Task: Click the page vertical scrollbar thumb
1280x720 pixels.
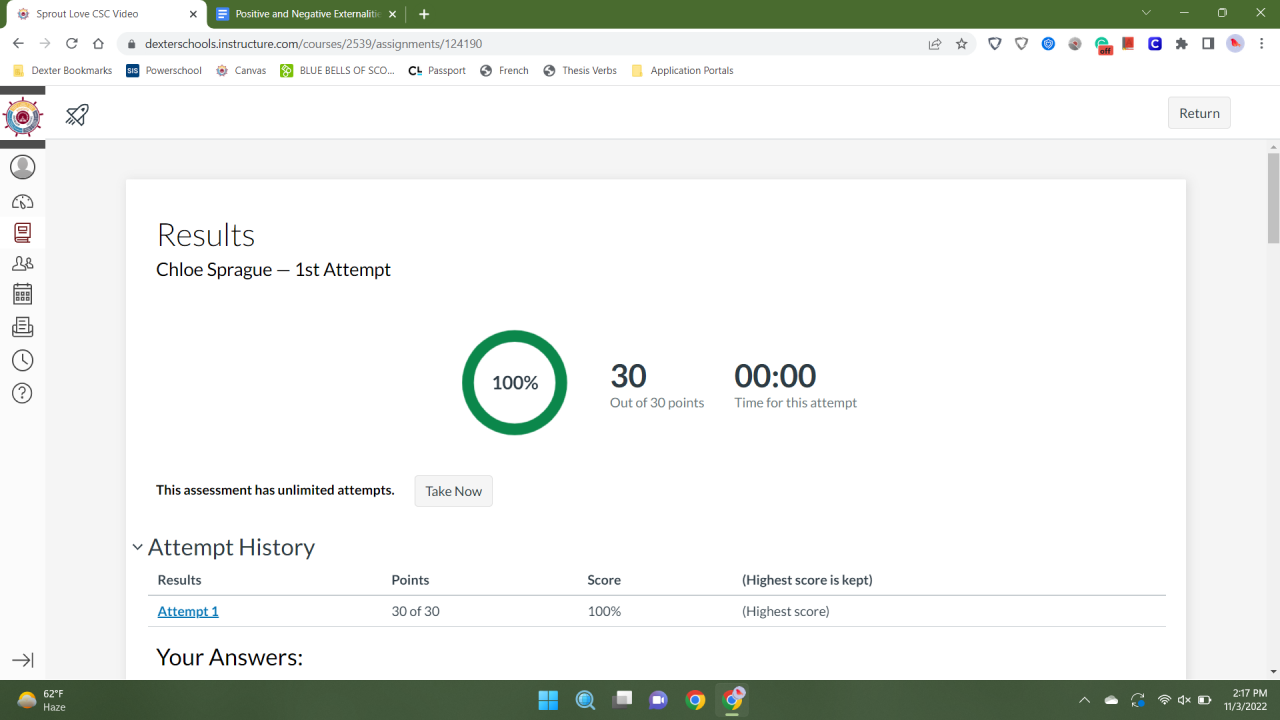Action: (x=1273, y=198)
